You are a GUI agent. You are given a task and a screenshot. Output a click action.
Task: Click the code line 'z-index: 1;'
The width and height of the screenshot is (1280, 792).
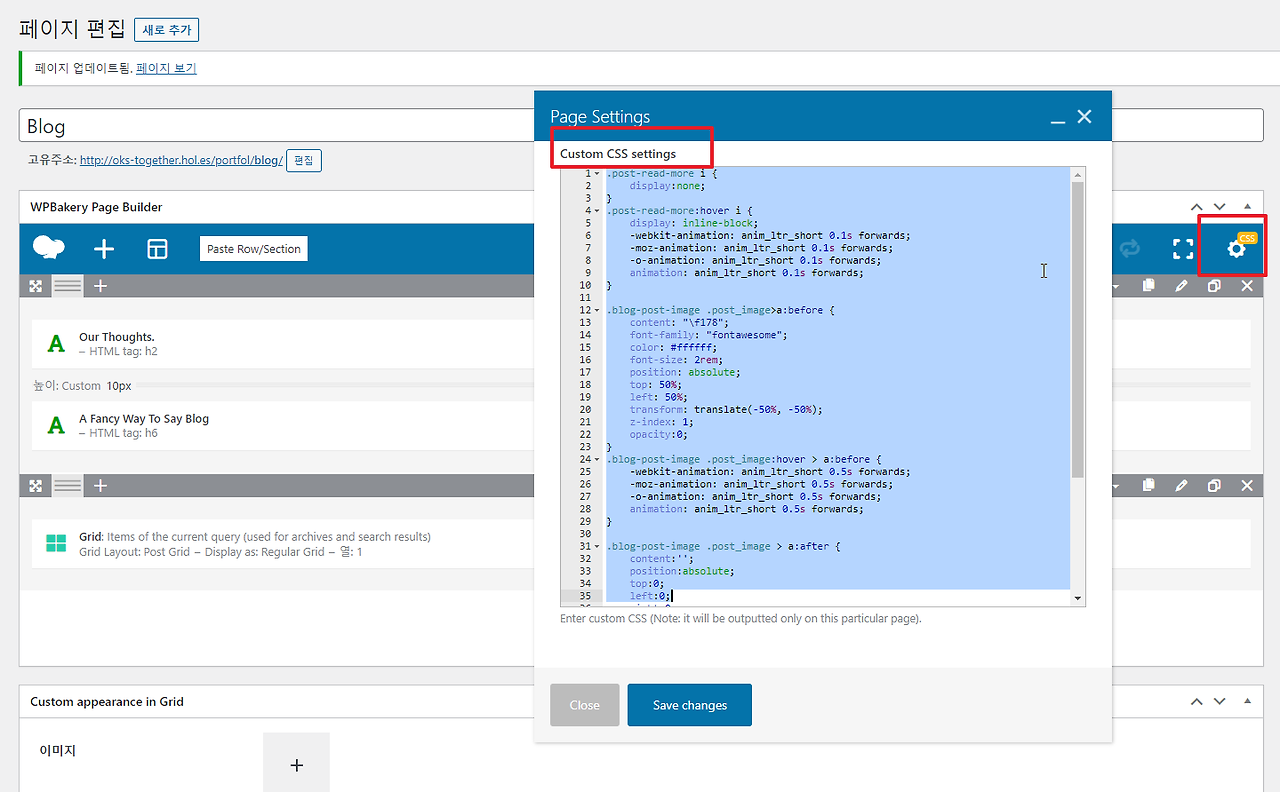coord(660,422)
